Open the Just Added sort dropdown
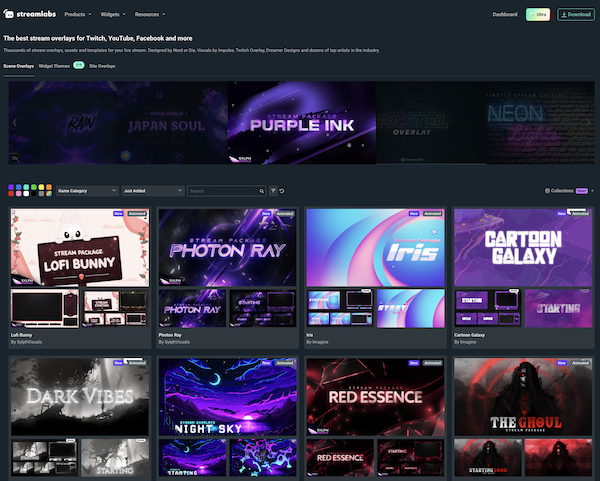Image resolution: width=600 pixels, height=481 pixels. 153,191
